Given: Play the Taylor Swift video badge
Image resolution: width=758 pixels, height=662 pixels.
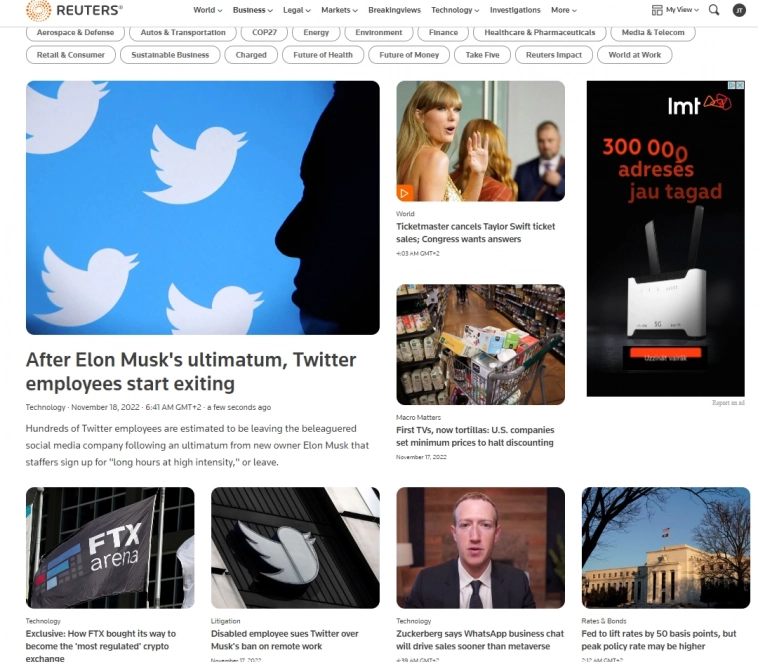Looking at the screenshot, I should [405, 193].
